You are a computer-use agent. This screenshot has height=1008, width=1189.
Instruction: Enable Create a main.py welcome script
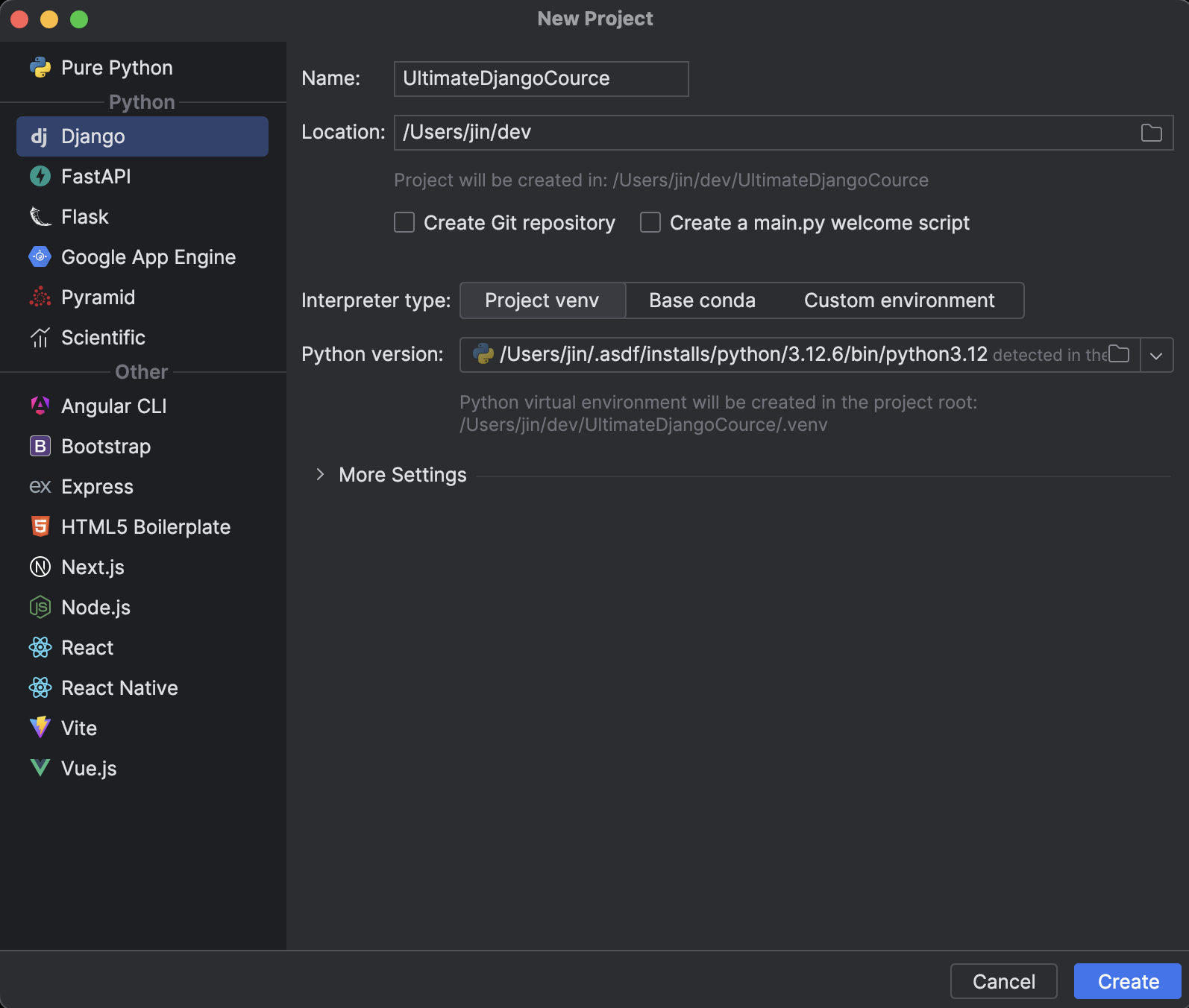[650, 223]
